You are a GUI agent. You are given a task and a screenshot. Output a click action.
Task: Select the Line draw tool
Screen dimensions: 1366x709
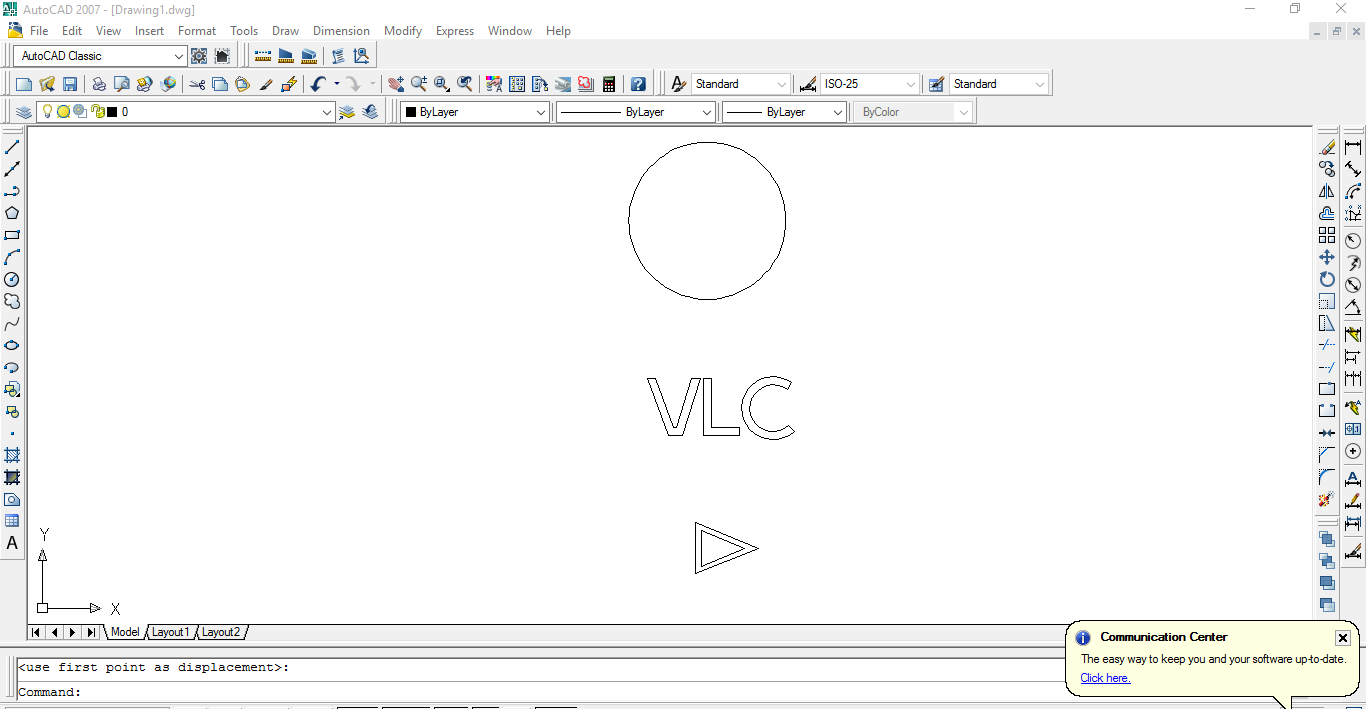(12, 147)
